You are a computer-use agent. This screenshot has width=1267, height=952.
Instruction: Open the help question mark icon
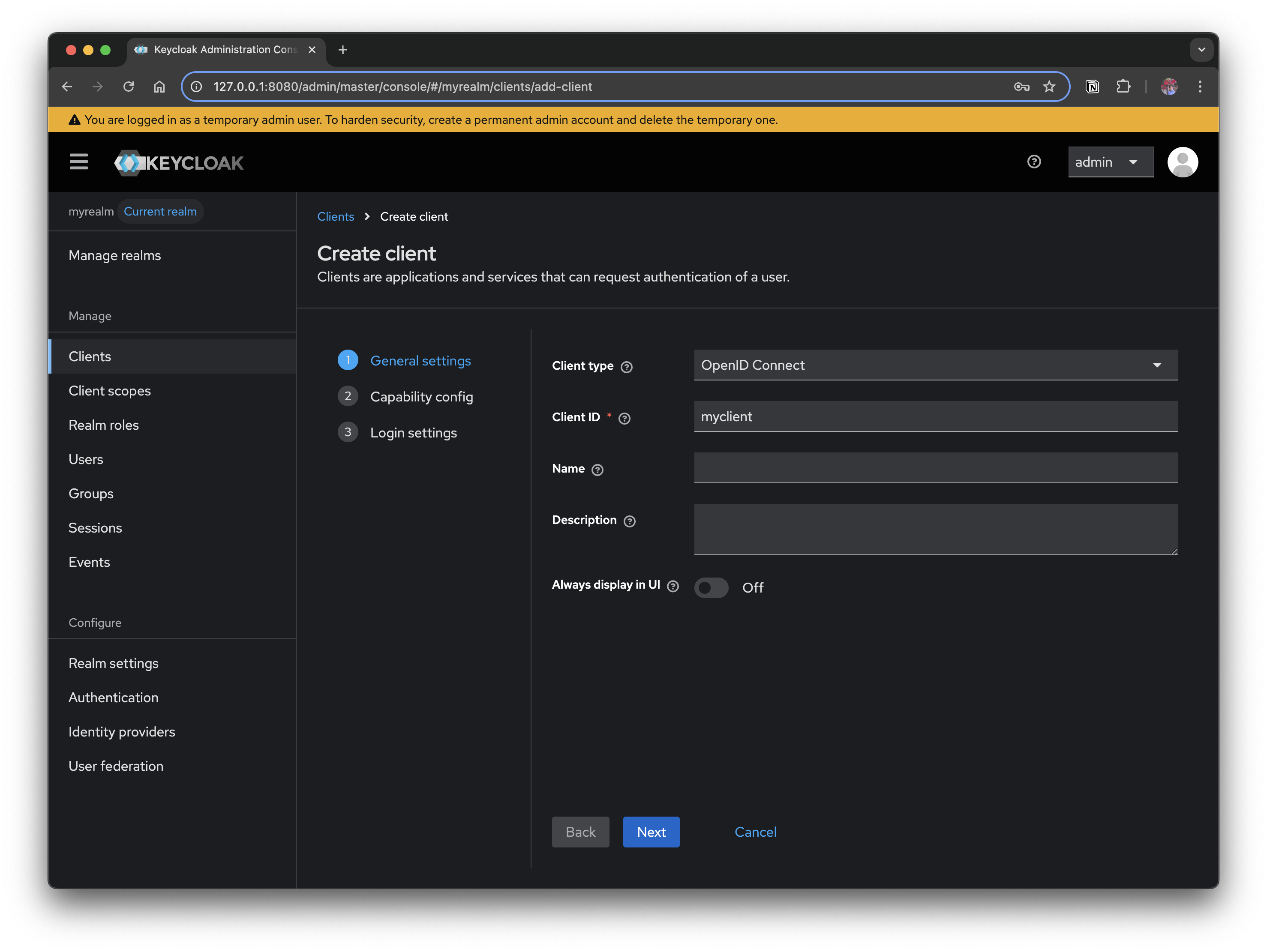tap(1033, 162)
